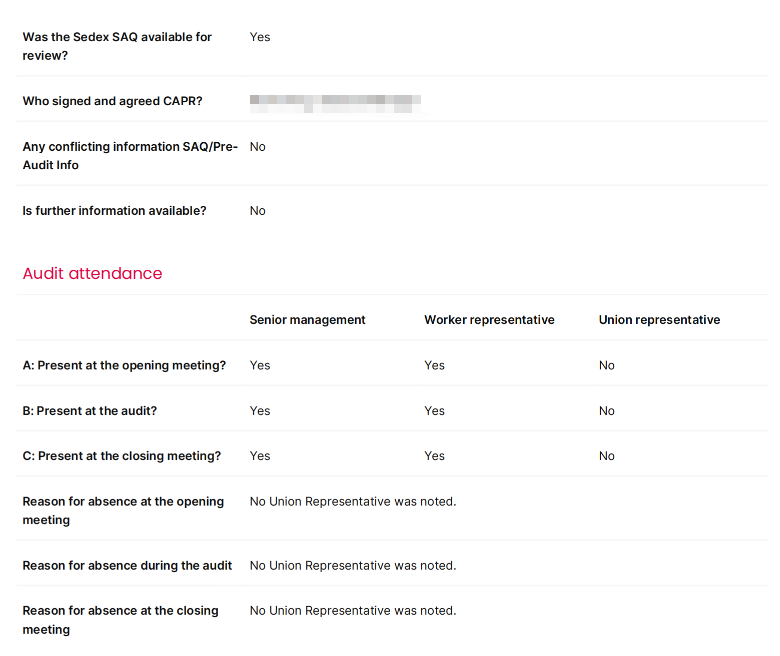Click the "Union representative" column header
The image size is (780, 656).
pyautogui.click(x=659, y=320)
